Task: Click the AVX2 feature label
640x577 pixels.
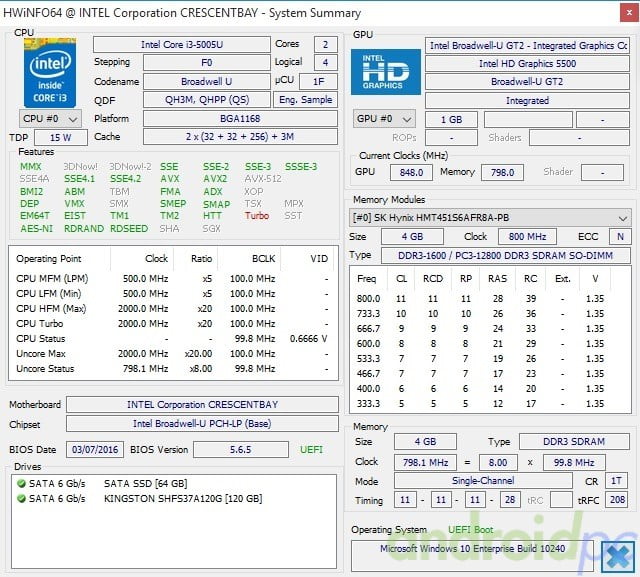Action: pyautogui.click(x=216, y=179)
